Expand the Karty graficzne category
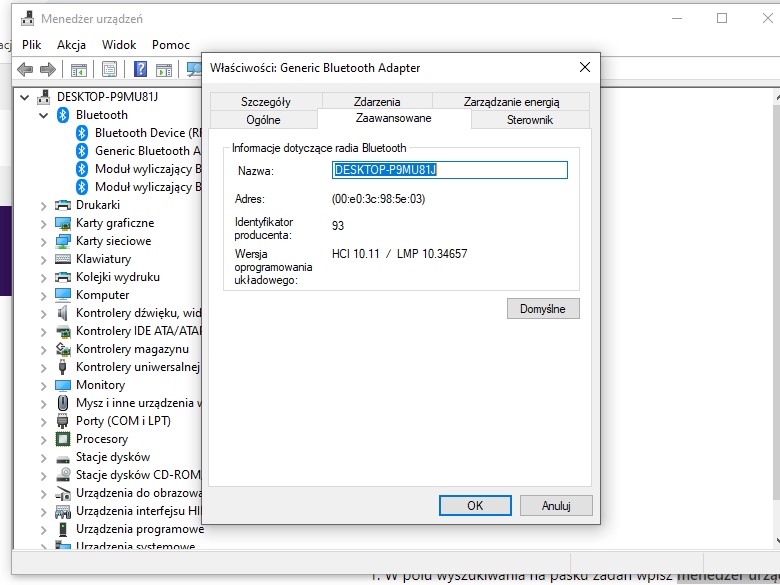 tap(44, 223)
